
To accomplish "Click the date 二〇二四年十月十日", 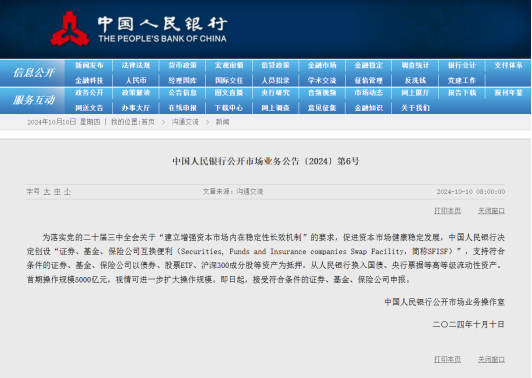I will [x=469, y=325].
